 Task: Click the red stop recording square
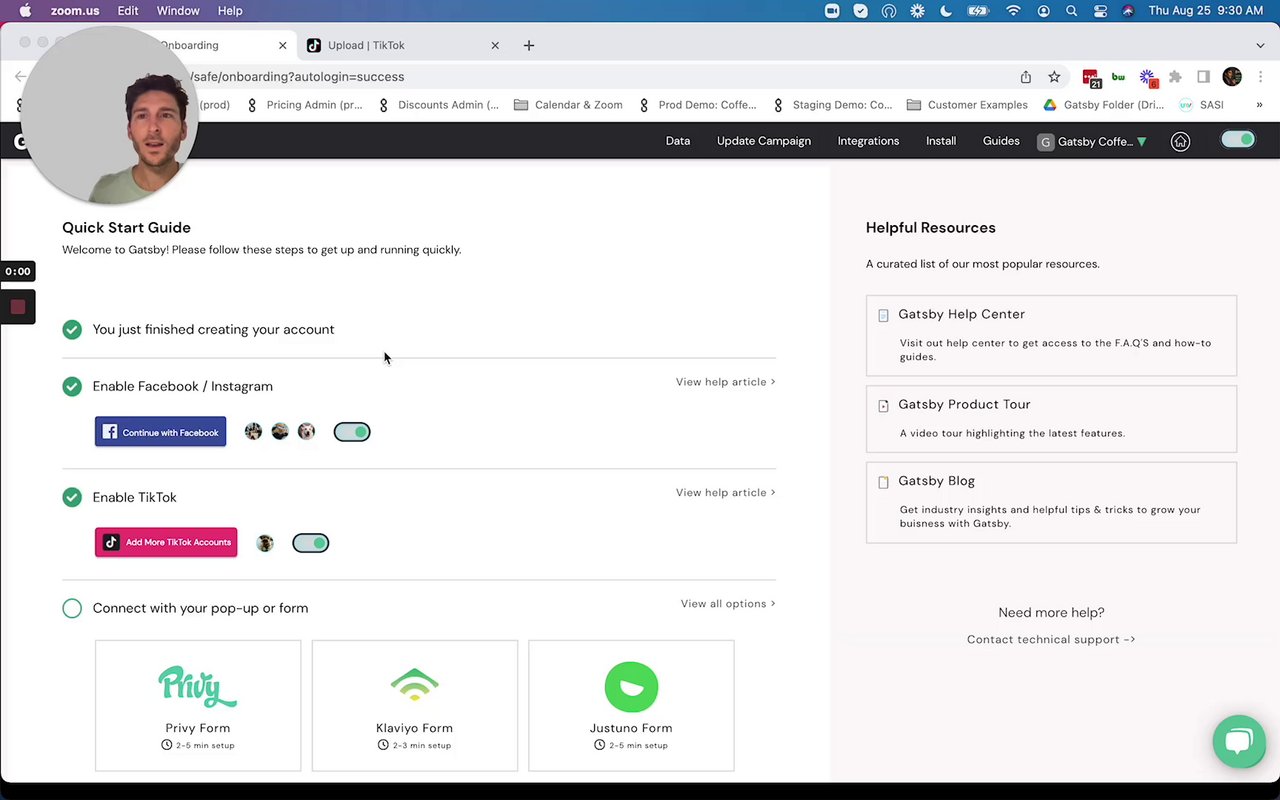[17, 307]
